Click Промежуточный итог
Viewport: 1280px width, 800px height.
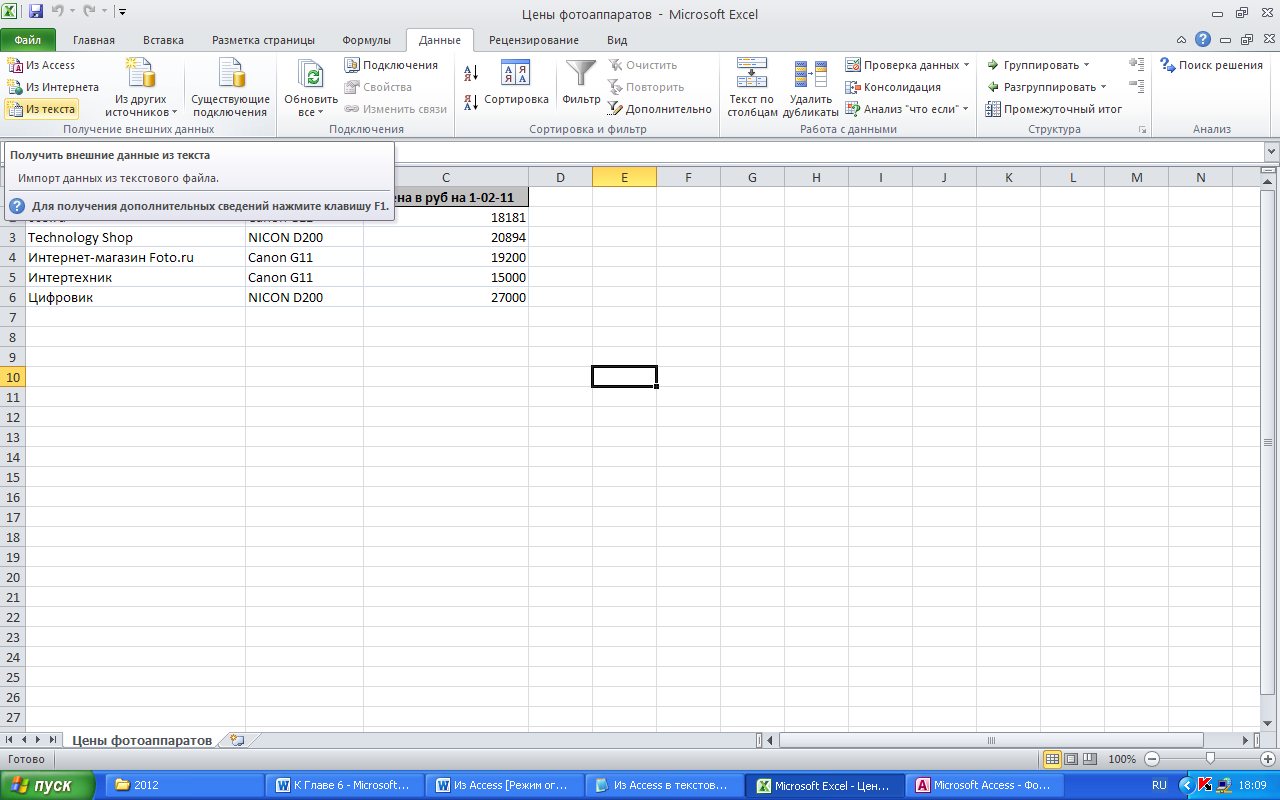pyautogui.click(x=1053, y=109)
